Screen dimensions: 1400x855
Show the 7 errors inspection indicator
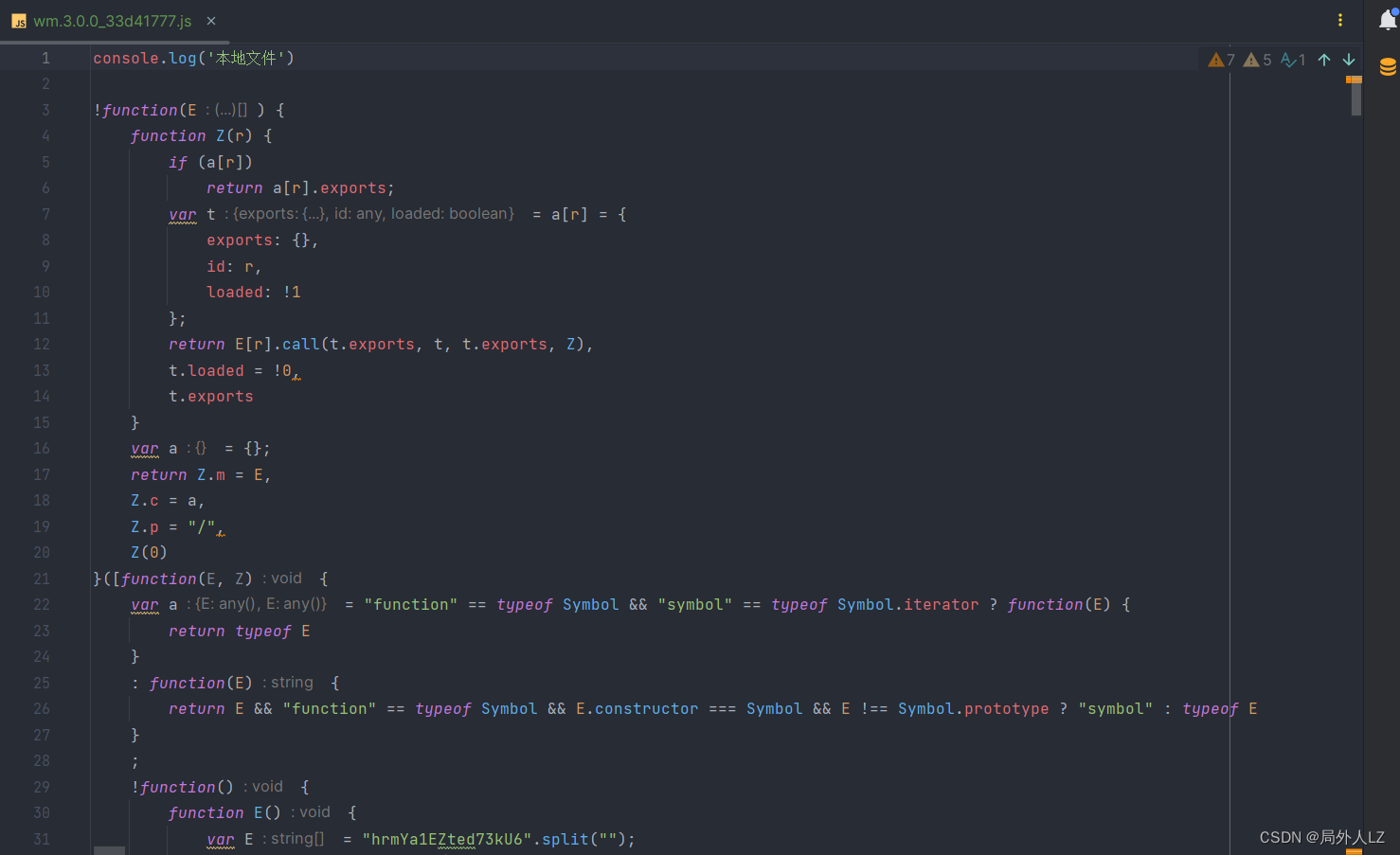pos(1222,60)
